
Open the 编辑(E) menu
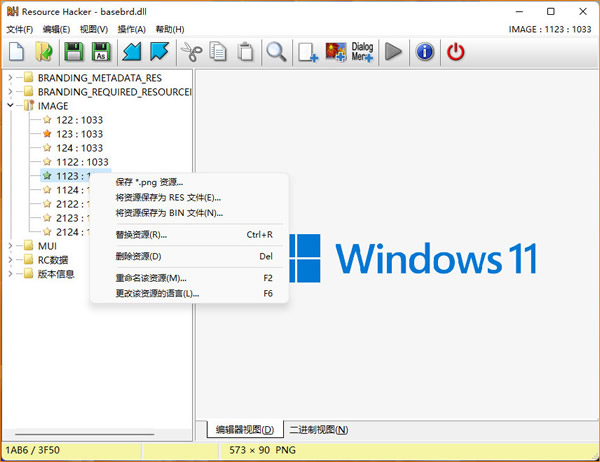(56, 29)
